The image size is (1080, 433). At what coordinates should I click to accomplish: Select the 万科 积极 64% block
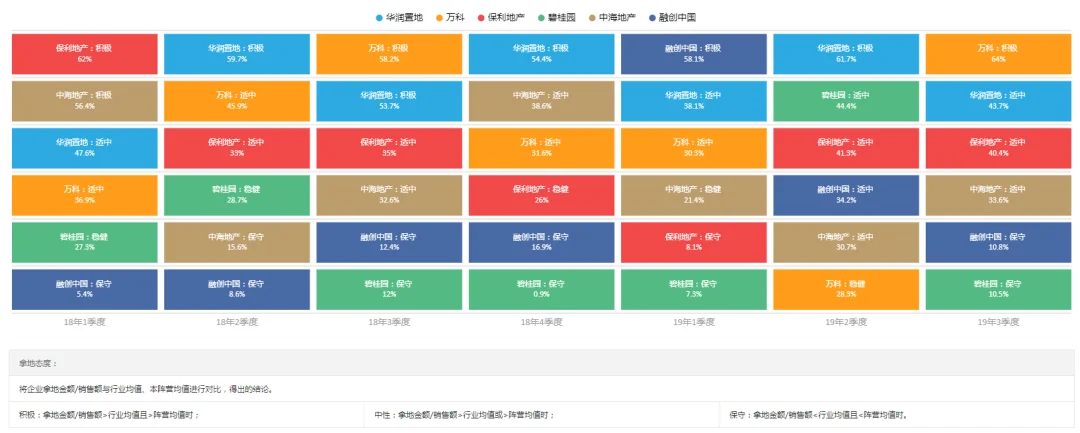[998, 54]
